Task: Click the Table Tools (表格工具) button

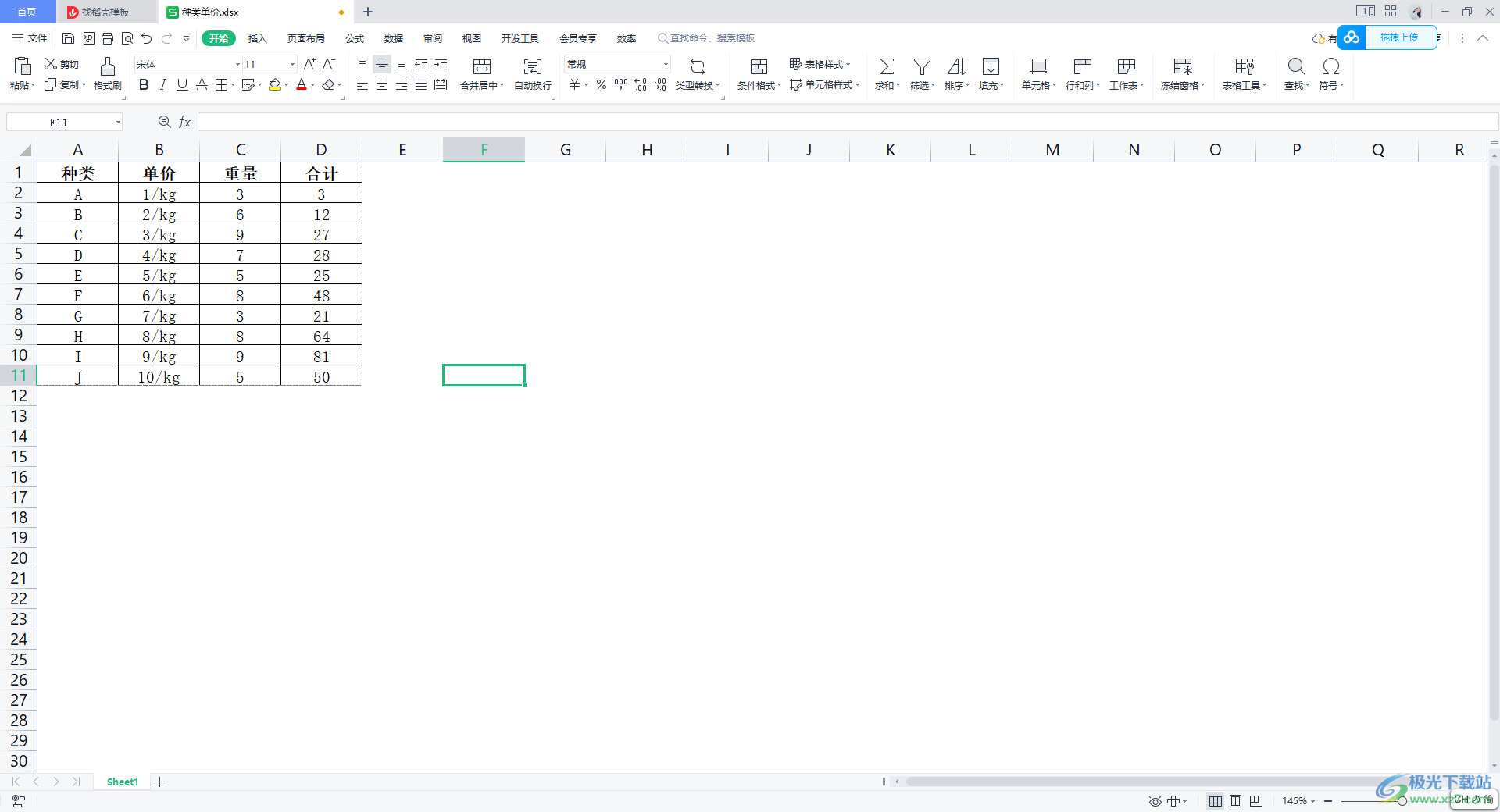Action: pyautogui.click(x=1245, y=74)
